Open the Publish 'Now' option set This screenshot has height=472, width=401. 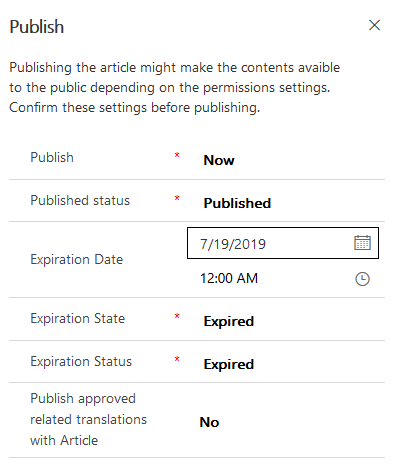pos(219,160)
